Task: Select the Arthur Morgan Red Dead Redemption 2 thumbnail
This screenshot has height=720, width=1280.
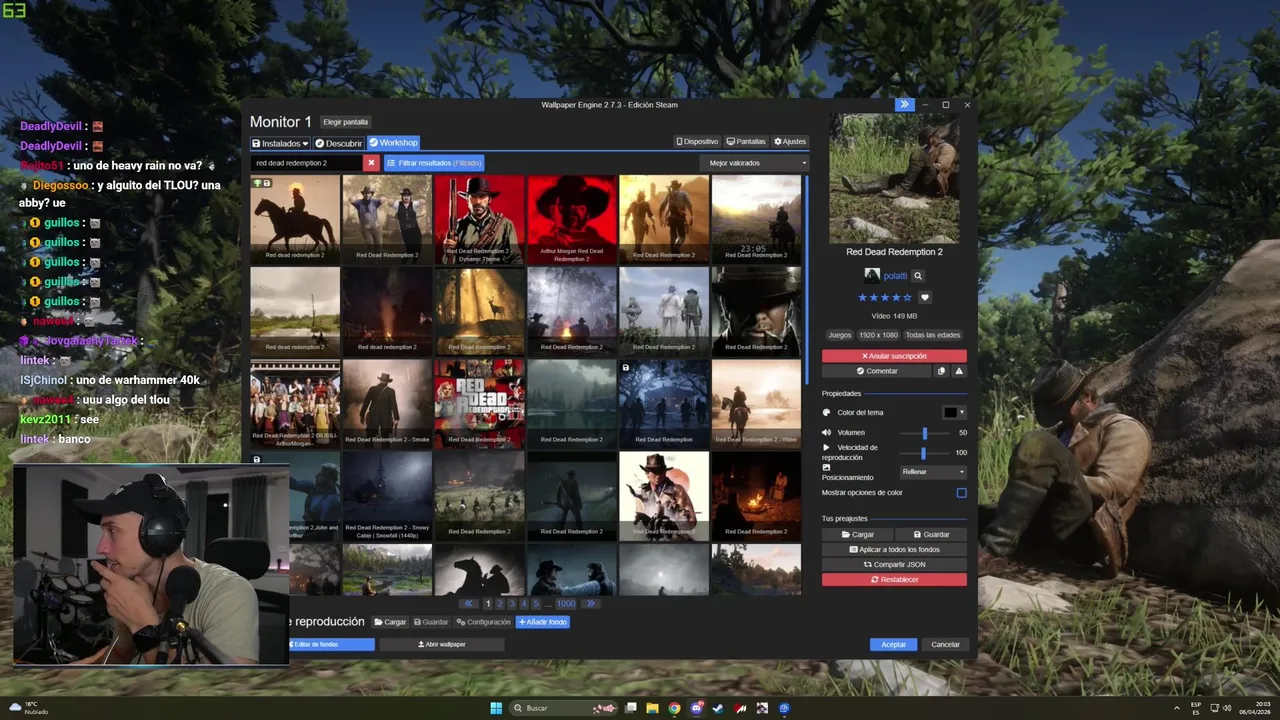Action: click(x=572, y=220)
